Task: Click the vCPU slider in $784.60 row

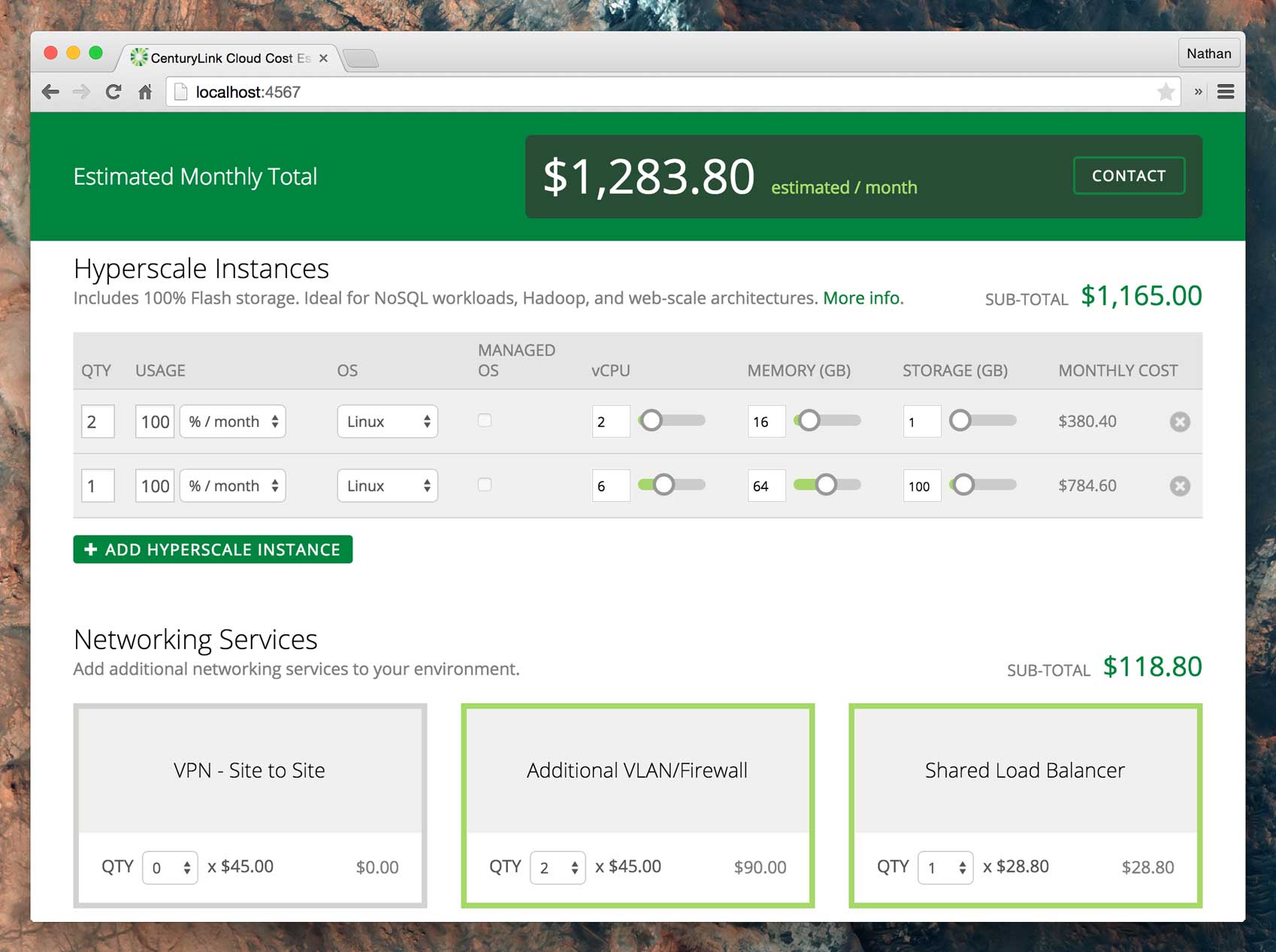Action: [672, 485]
